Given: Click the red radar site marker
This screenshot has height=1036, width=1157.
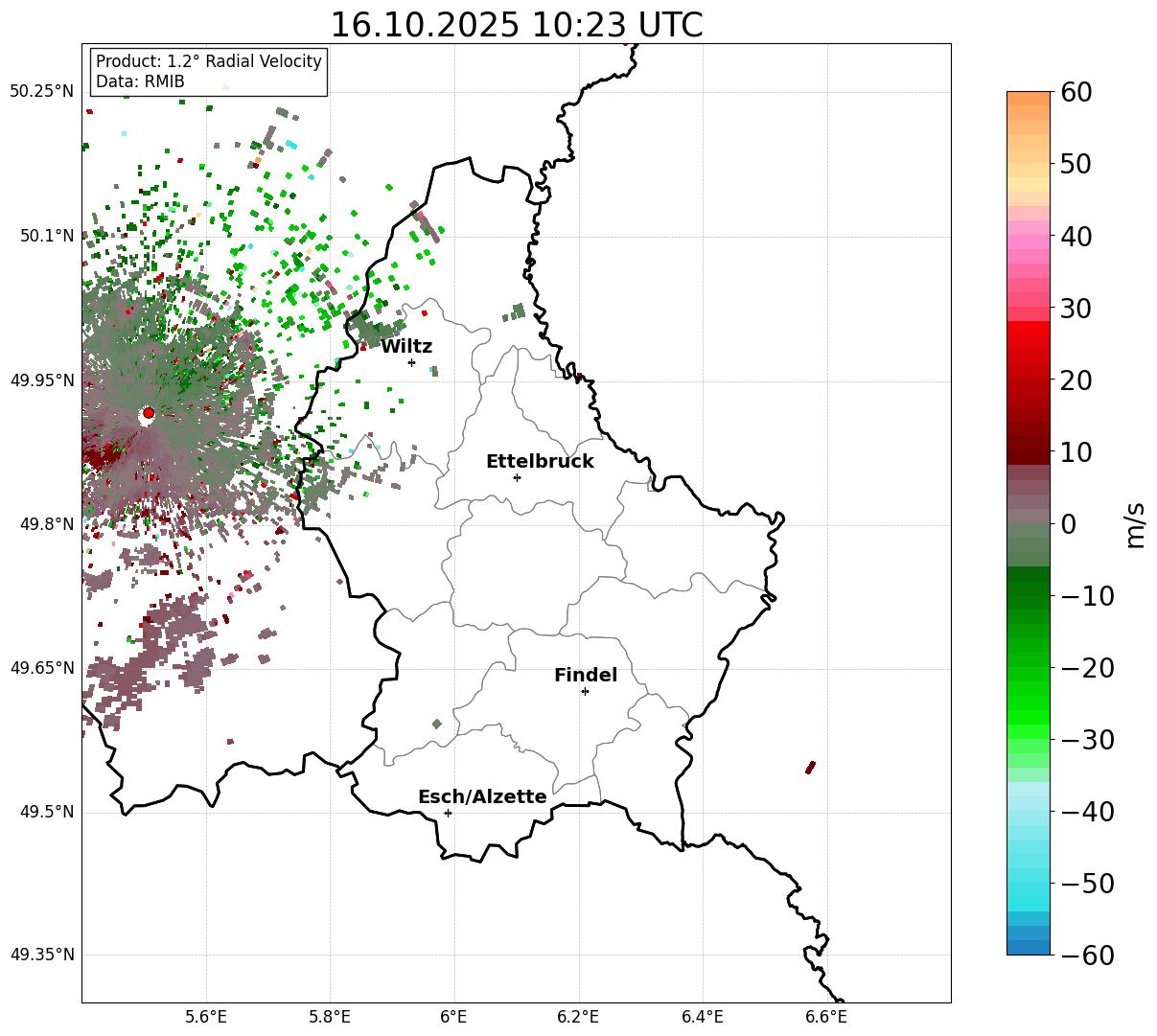Looking at the screenshot, I should click(149, 413).
